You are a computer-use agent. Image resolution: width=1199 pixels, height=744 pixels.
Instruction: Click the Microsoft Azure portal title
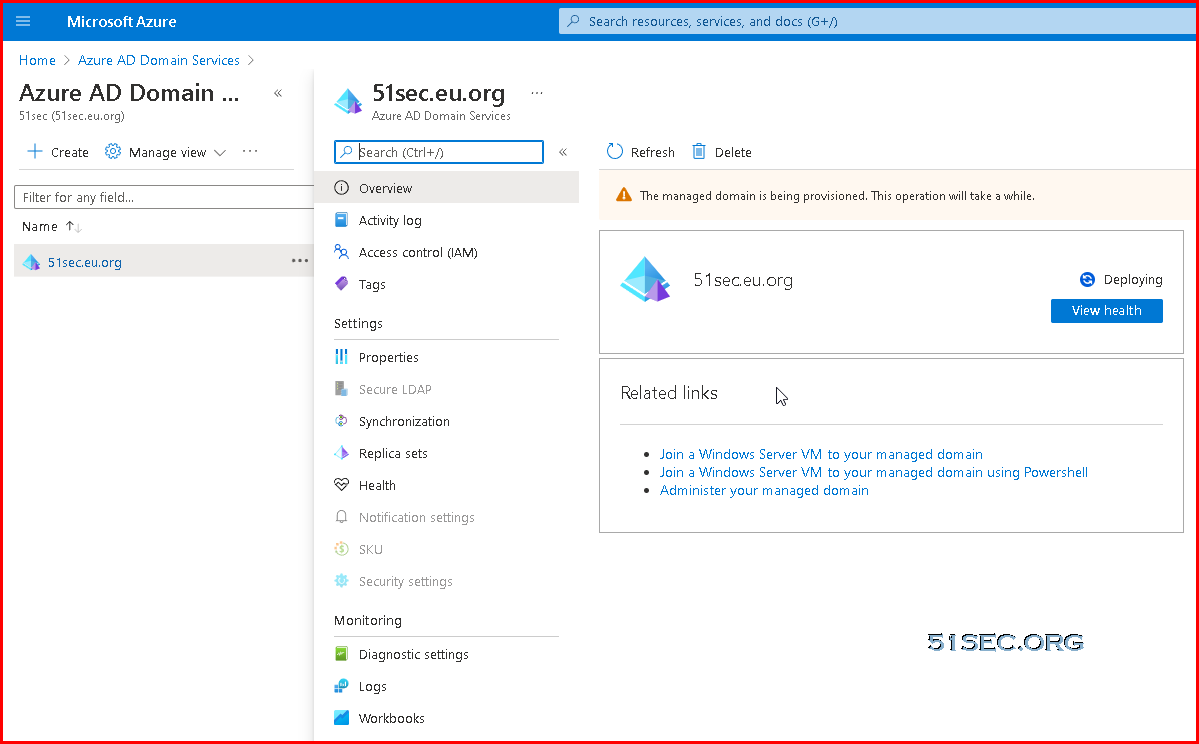coord(122,21)
